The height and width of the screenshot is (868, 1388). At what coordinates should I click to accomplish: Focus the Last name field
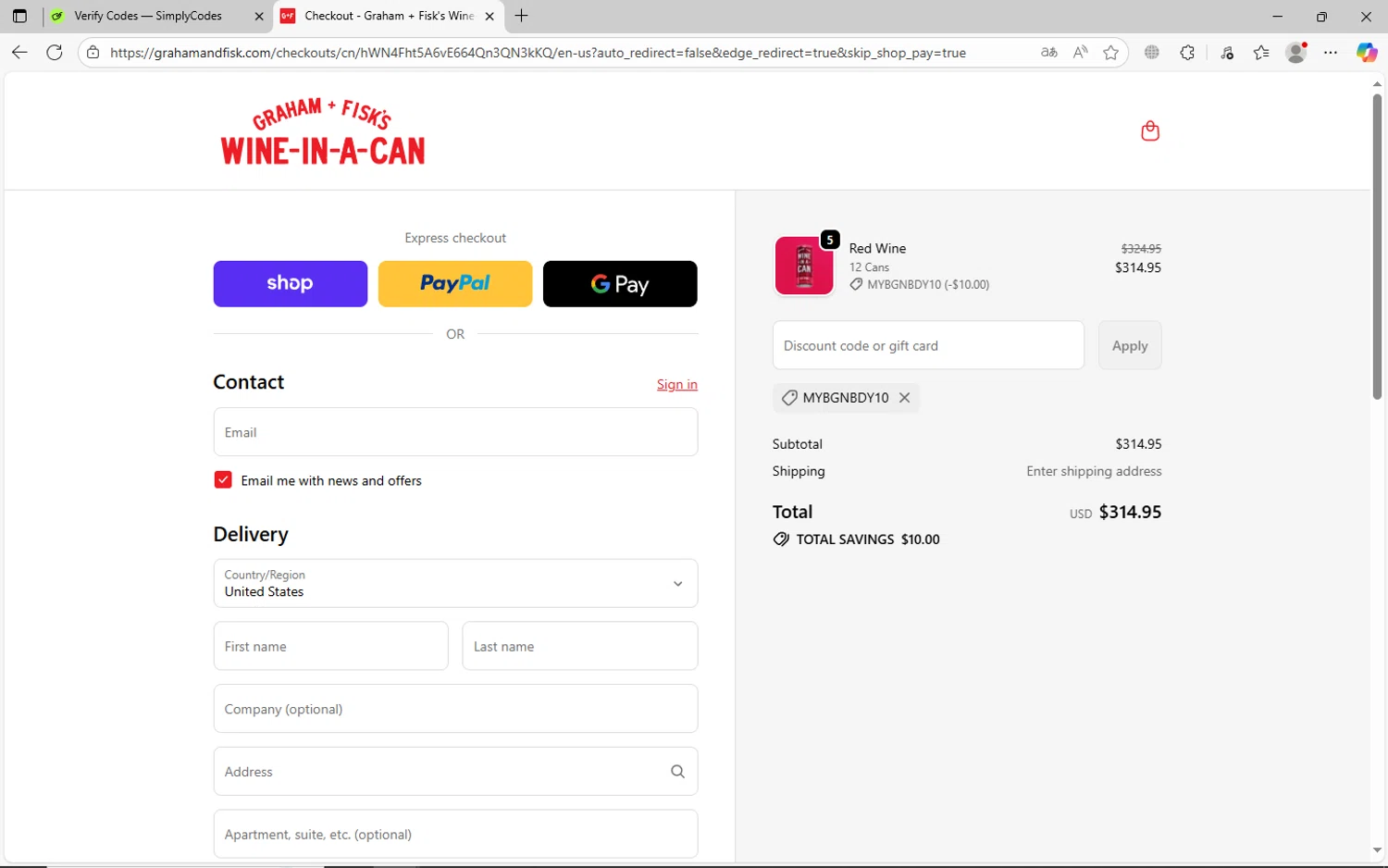[580, 646]
